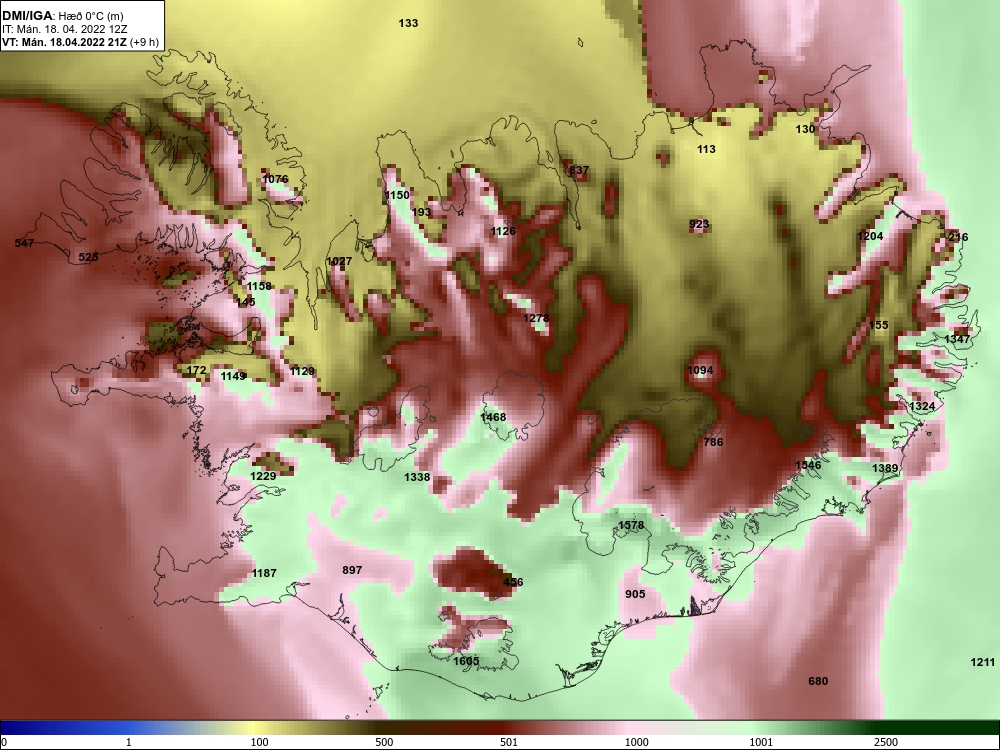Click the value 1338 on the map

click(x=417, y=477)
